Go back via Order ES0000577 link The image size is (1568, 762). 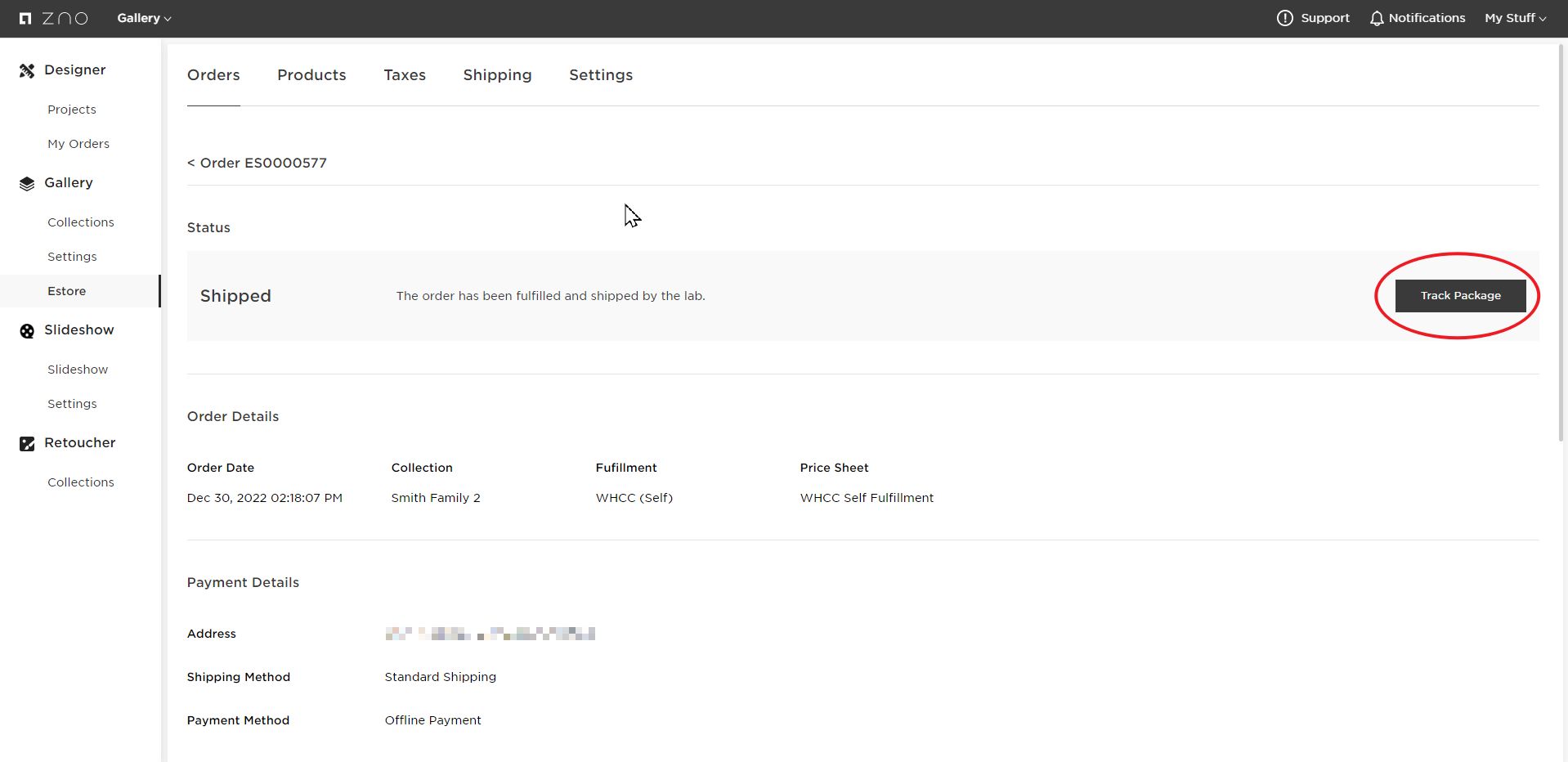257,163
